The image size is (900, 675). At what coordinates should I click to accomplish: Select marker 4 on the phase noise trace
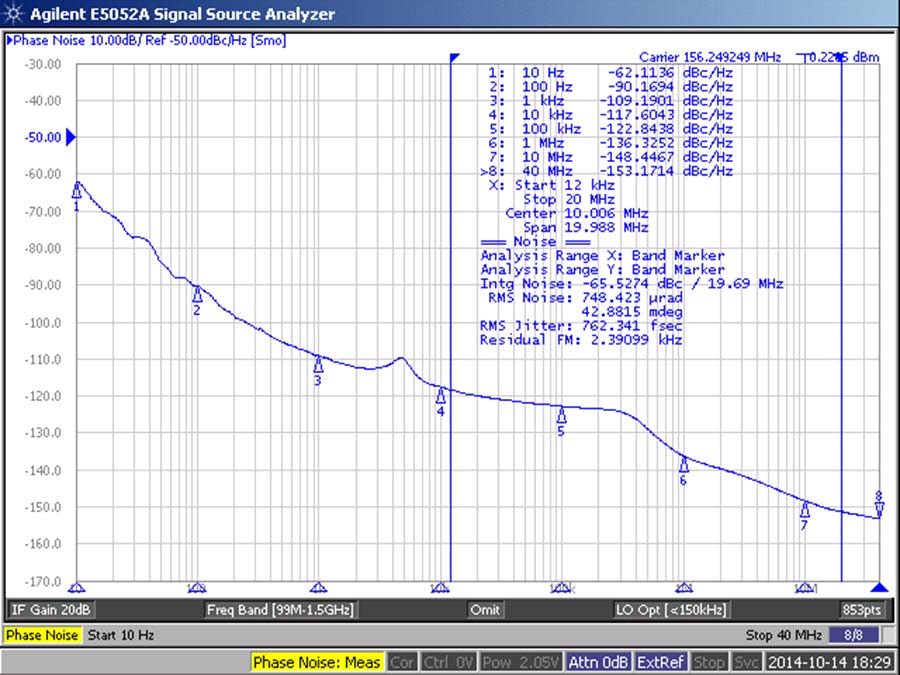tap(440, 395)
